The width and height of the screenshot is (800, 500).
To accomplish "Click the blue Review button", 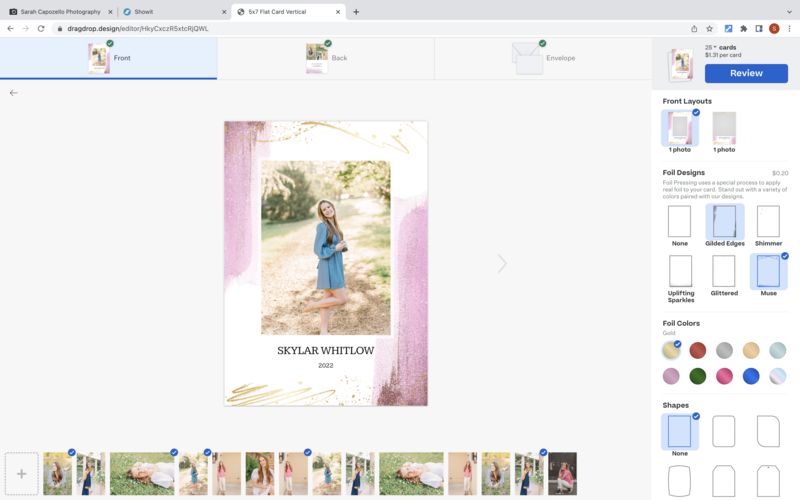I will 746,73.
